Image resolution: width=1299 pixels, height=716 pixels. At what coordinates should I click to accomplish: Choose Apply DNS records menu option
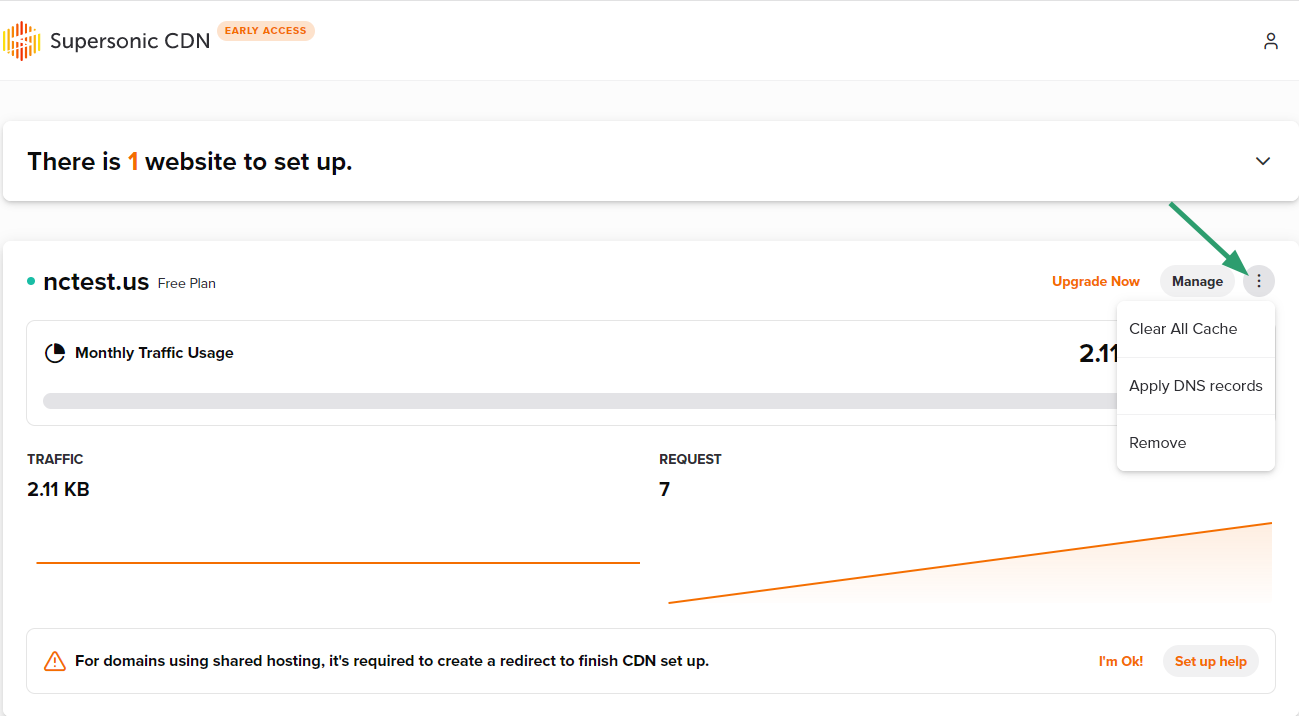coord(1195,386)
